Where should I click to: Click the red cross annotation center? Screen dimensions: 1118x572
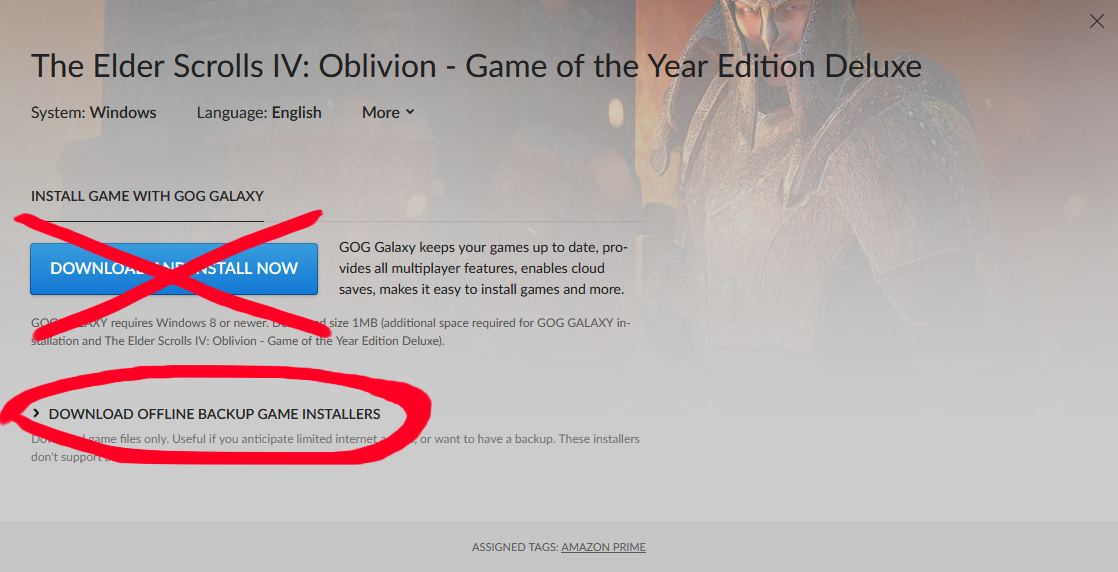coord(170,273)
